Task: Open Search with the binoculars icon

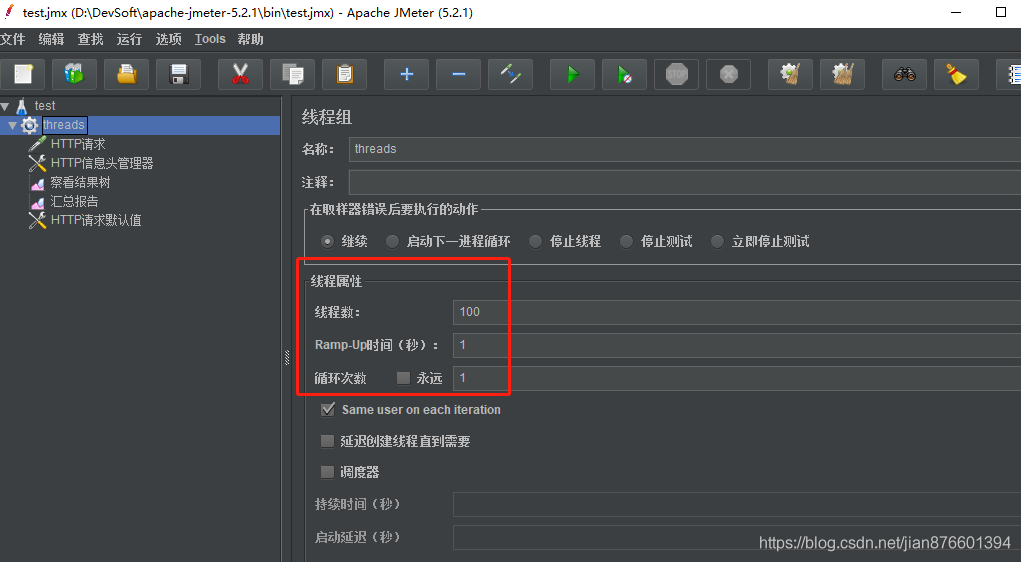Action: pos(904,74)
